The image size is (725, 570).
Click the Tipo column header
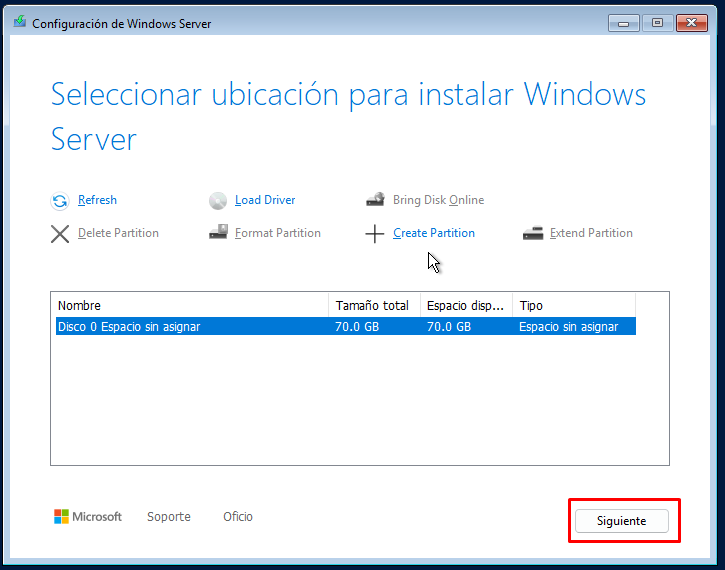point(574,305)
